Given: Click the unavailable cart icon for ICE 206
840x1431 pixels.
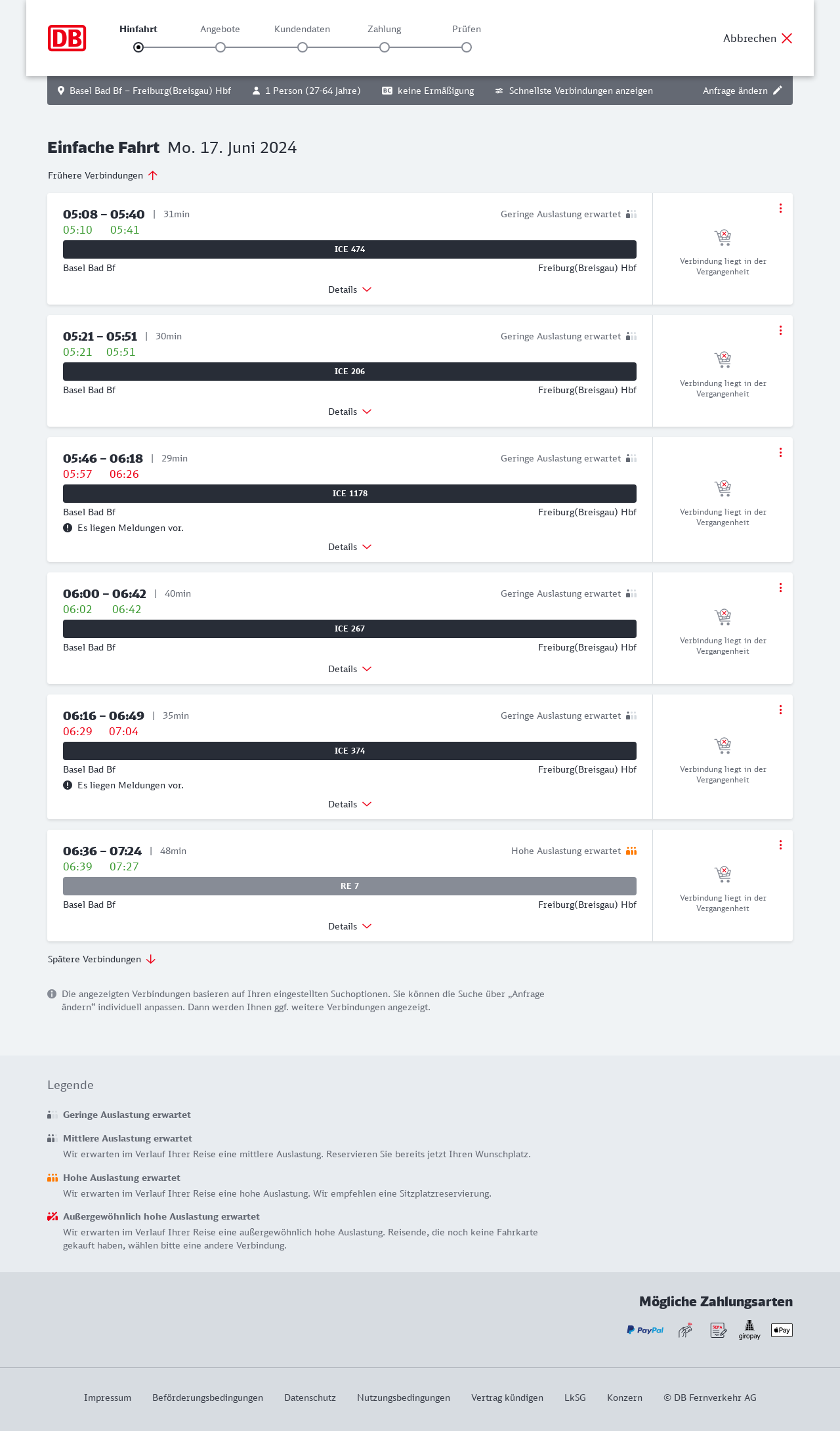Looking at the screenshot, I should [x=723, y=359].
